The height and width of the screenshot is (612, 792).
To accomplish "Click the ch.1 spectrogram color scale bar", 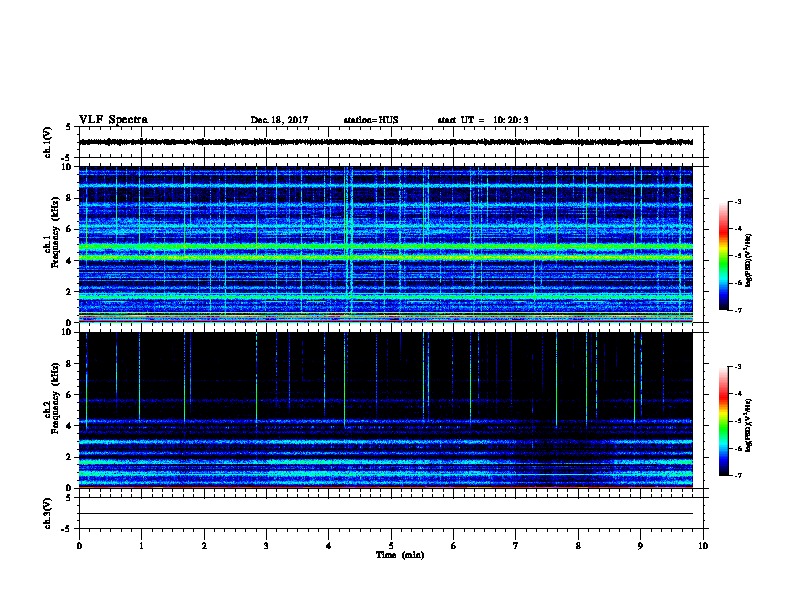I will tap(723, 256).
